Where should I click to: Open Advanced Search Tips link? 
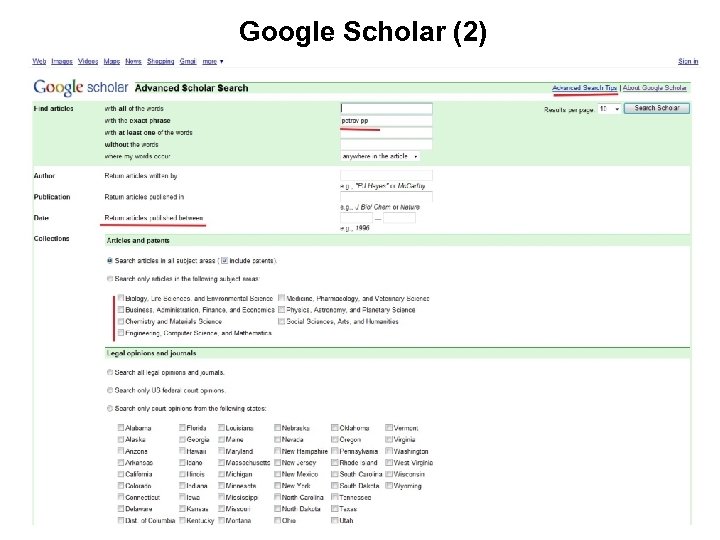(x=584, y=88)
